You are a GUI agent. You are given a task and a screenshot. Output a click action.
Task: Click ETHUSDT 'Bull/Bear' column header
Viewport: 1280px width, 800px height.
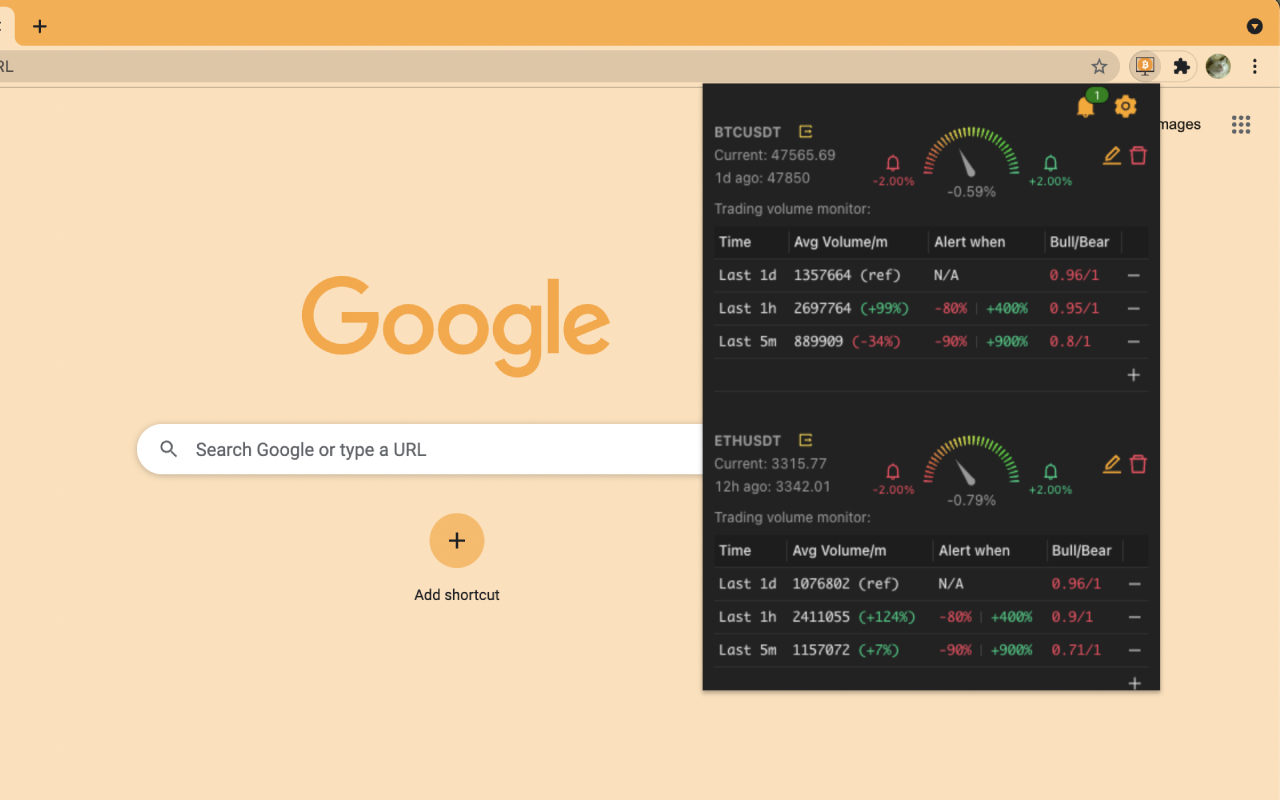click(x=1082, y=550)
